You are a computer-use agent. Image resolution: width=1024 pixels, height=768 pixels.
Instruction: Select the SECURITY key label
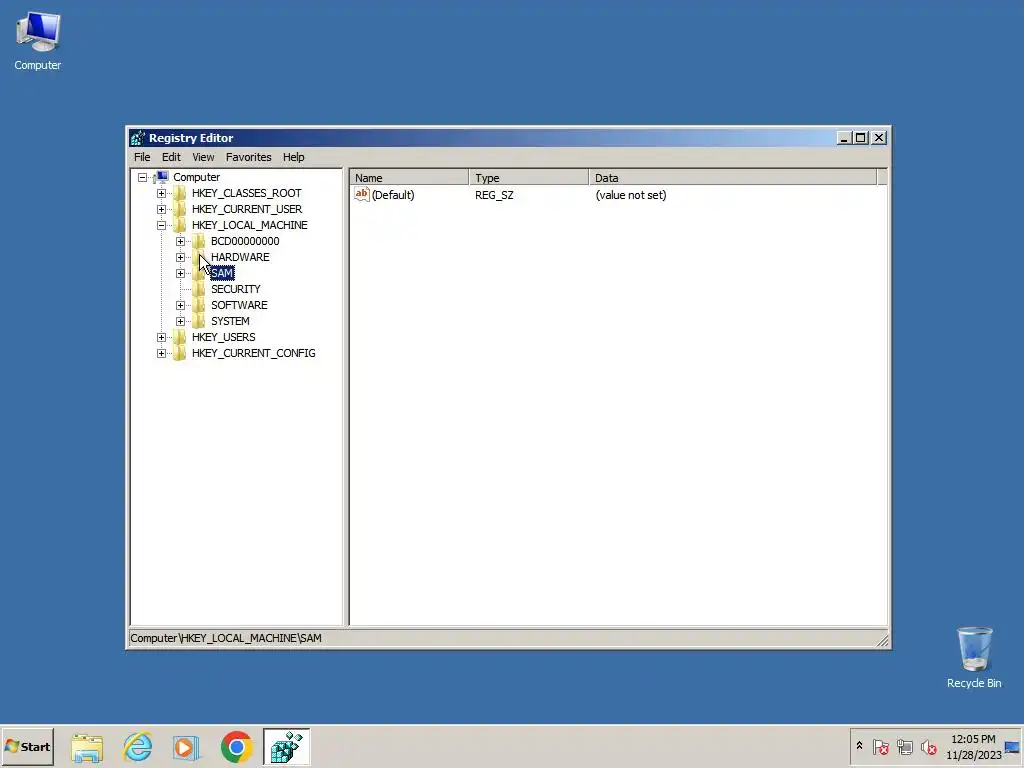click(x=235, y=289)
